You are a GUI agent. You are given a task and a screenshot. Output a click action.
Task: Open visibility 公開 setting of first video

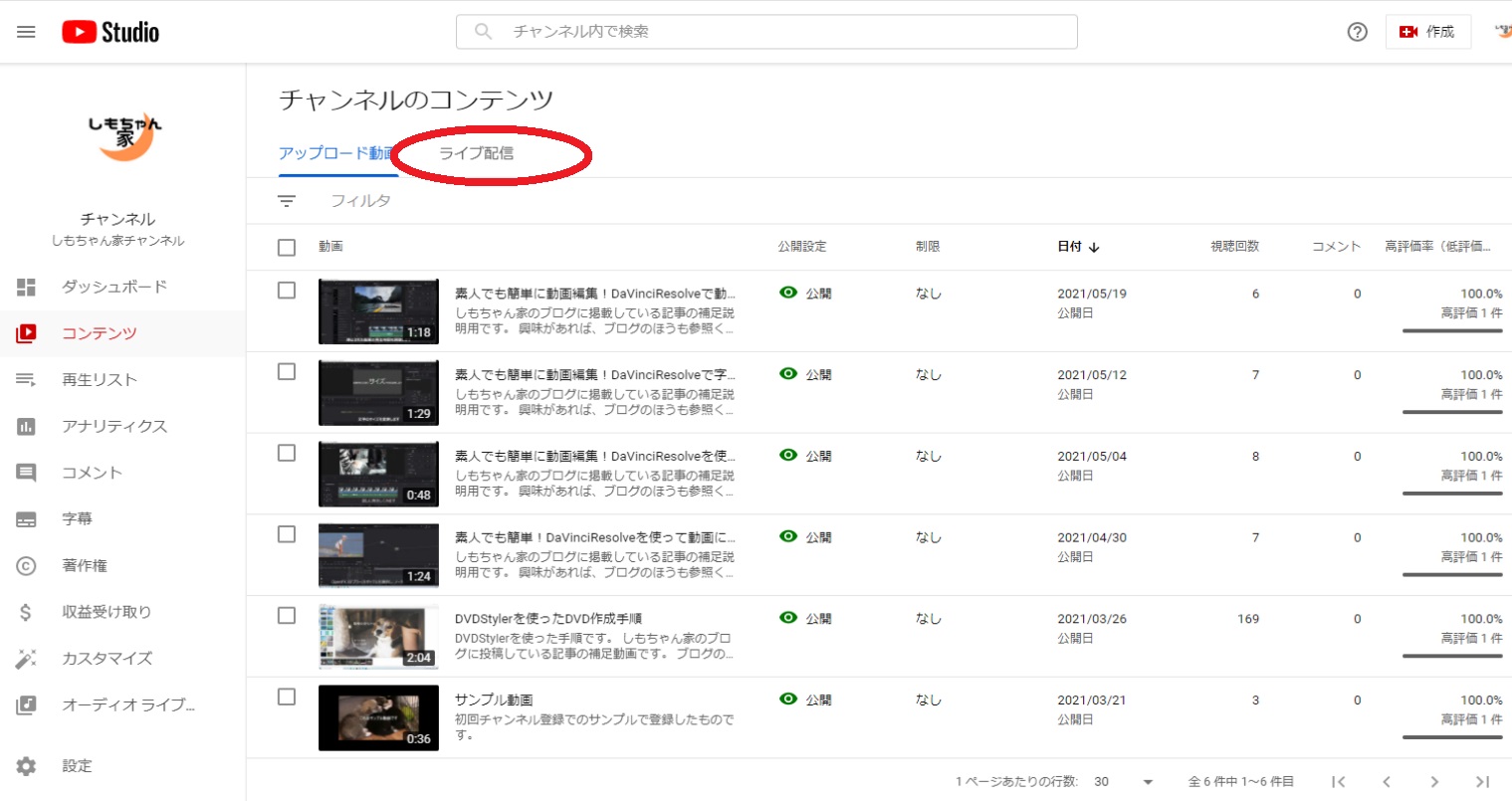(807, 294)
